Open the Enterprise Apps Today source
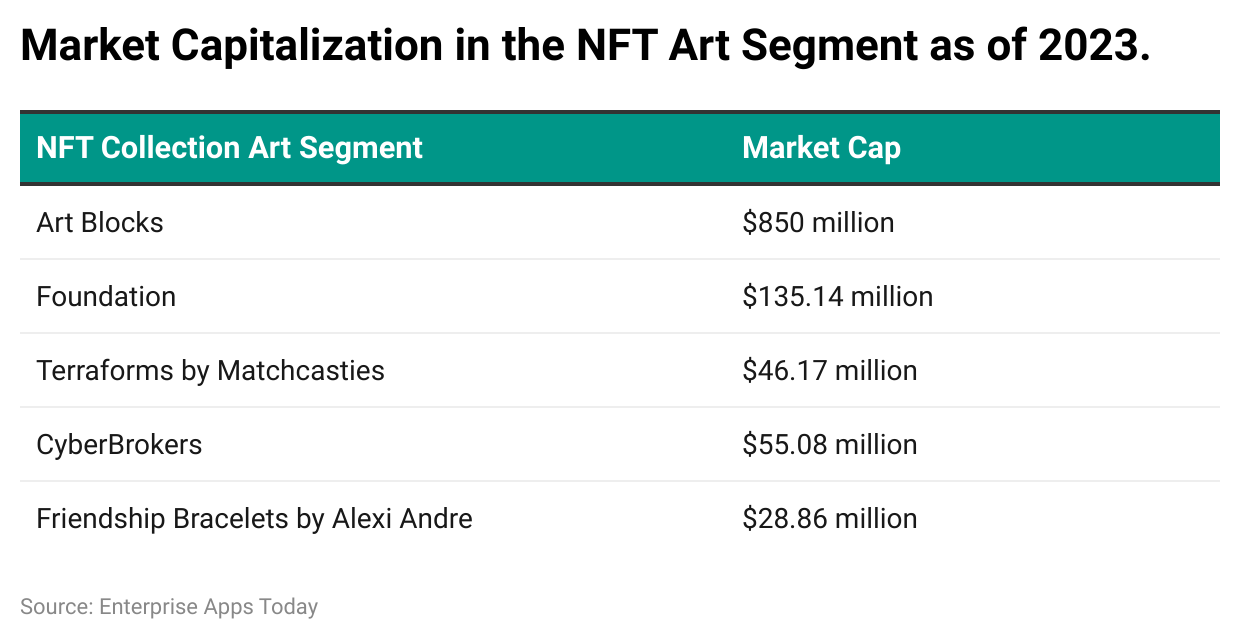This screenshot has height=640, width=1240. (208, 606)
